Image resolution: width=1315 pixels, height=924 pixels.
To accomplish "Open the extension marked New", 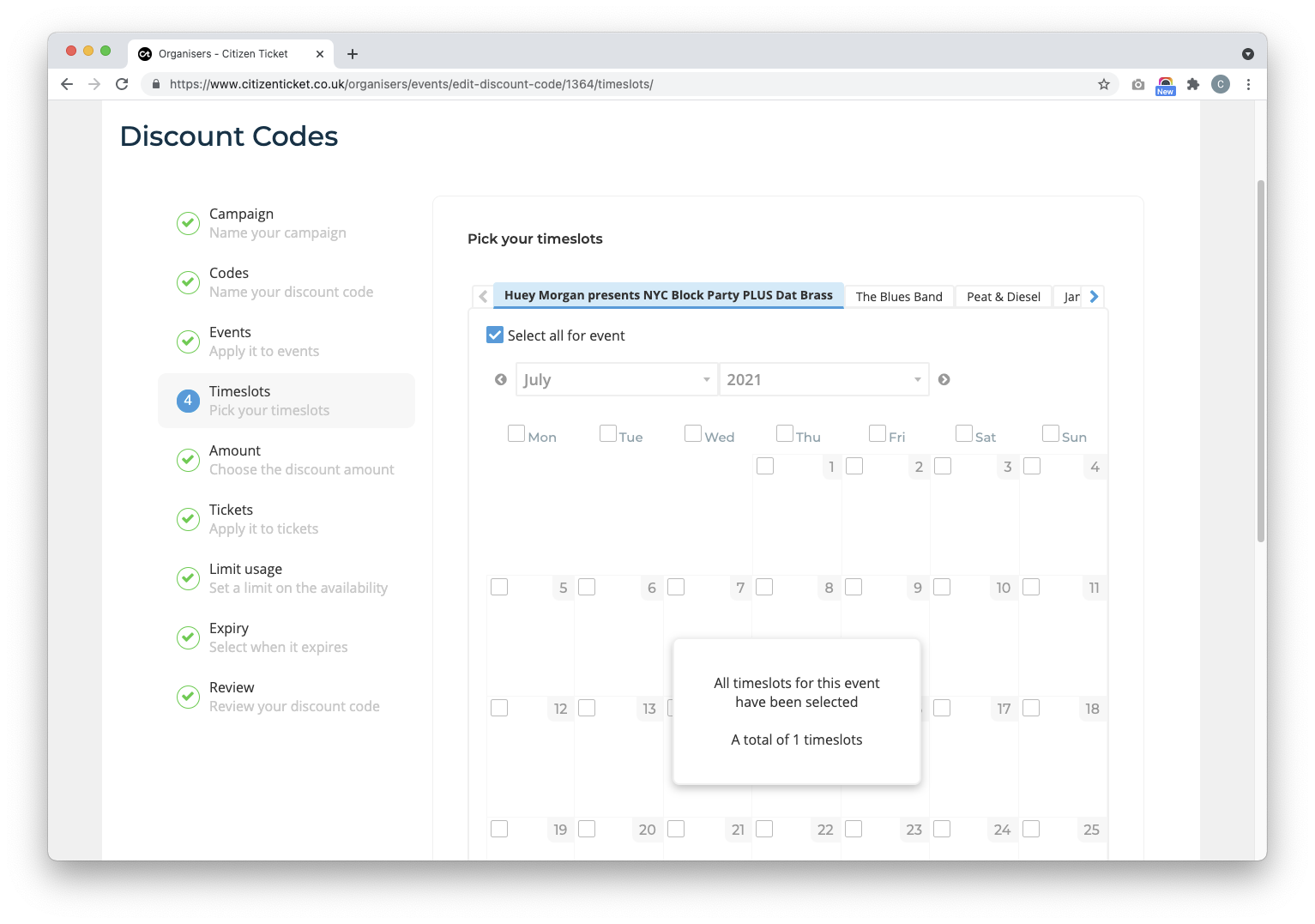I will click(x=1165, y=85).
